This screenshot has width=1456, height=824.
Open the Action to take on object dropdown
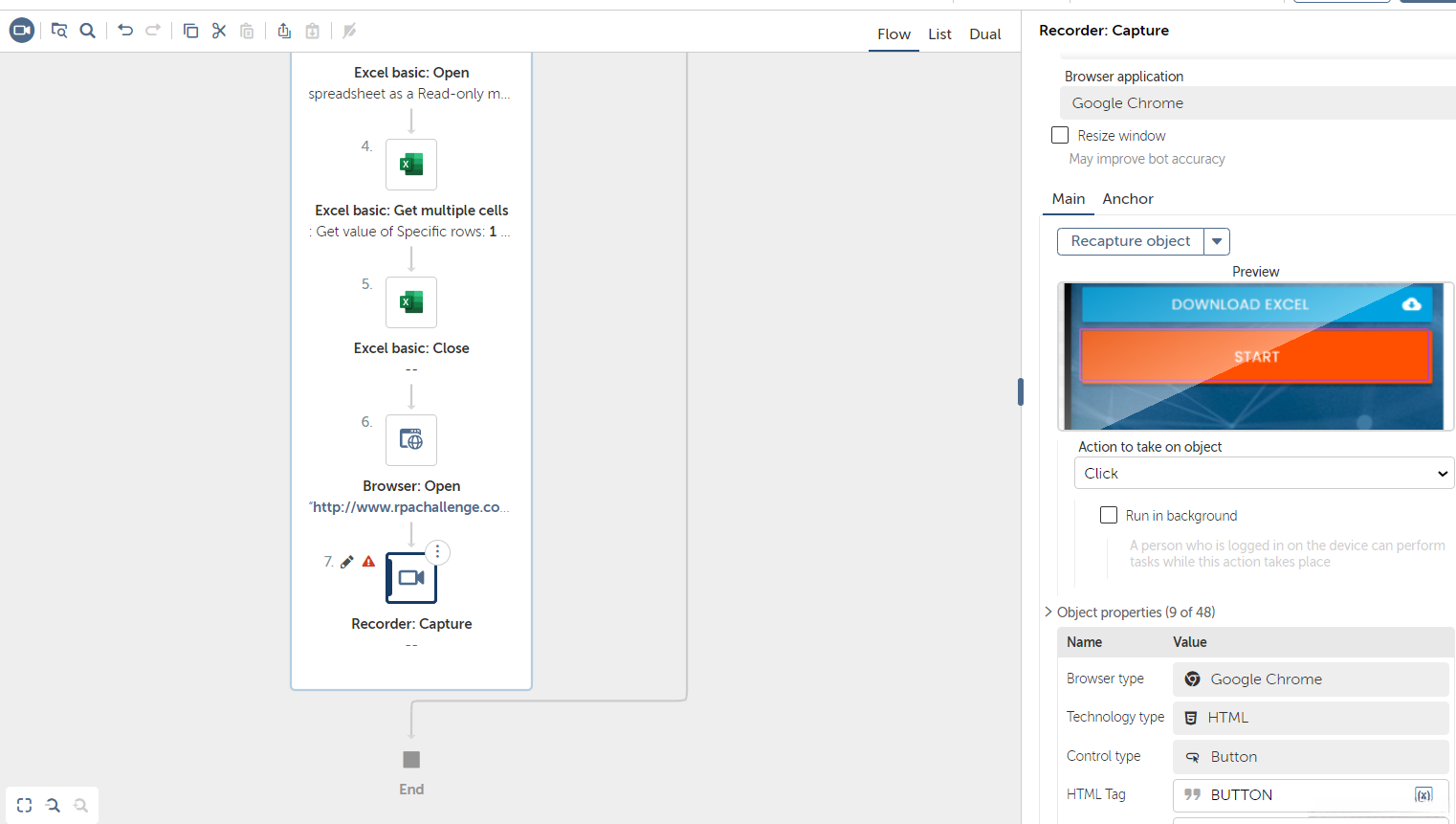coord(1264,473)
